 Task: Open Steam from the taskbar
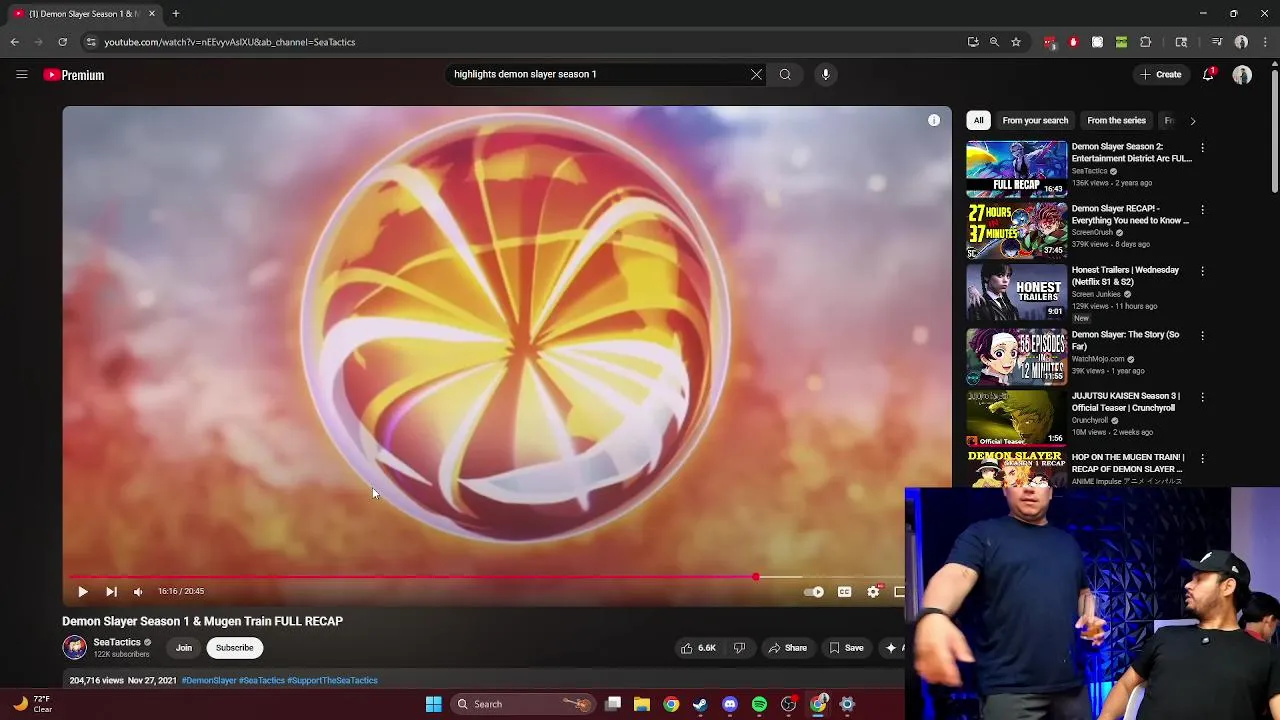(x=700, y=704)
